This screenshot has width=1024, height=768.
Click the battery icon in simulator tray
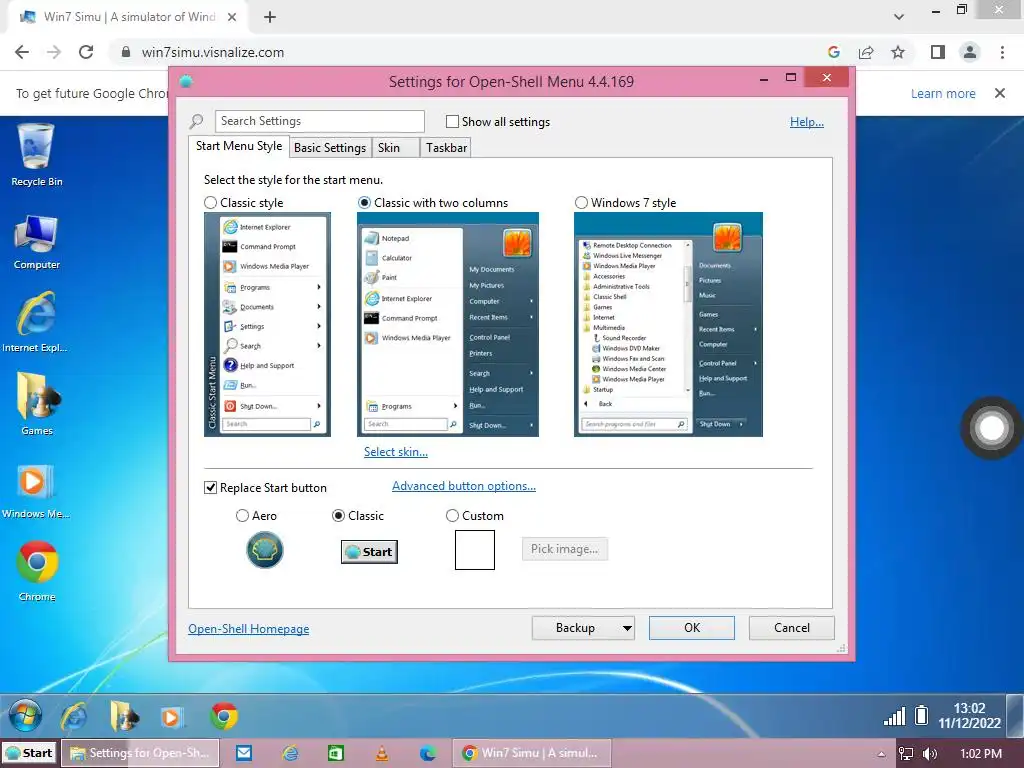pyautogui.click(x=921, y=715)
